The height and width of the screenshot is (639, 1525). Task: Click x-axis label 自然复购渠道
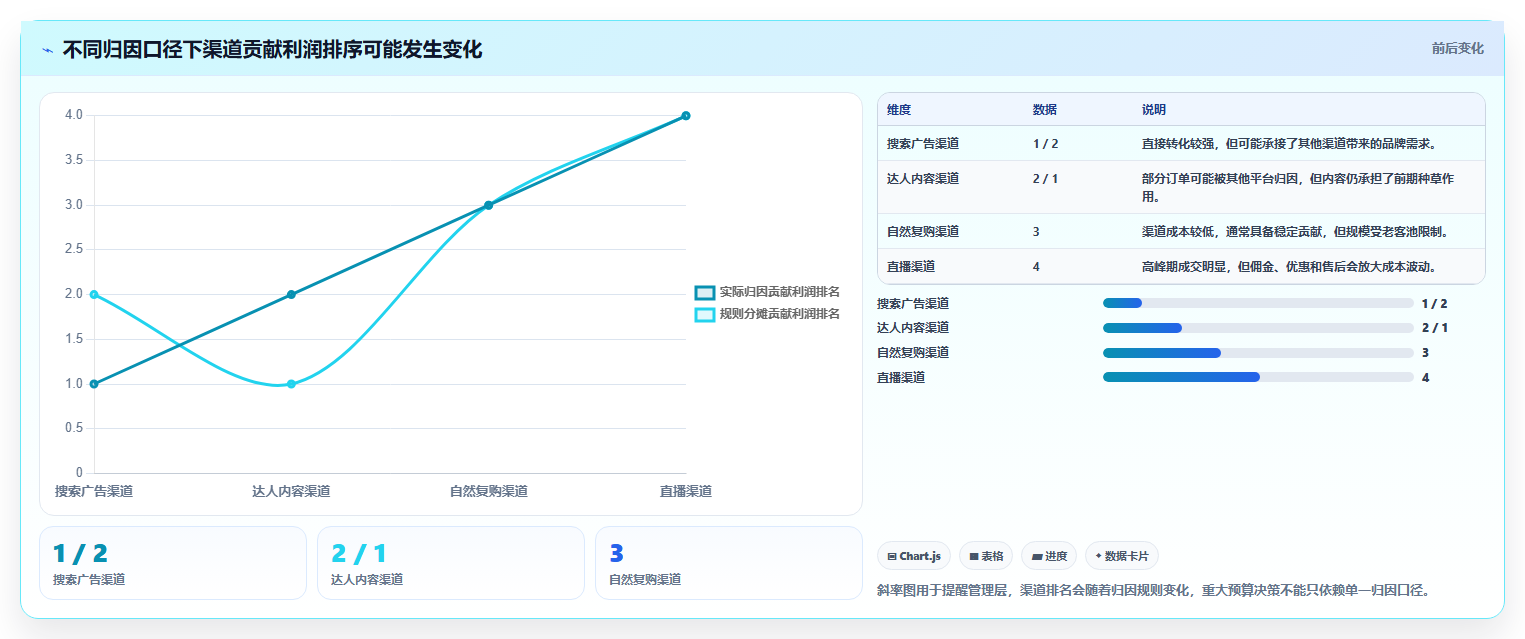point(488,491)
